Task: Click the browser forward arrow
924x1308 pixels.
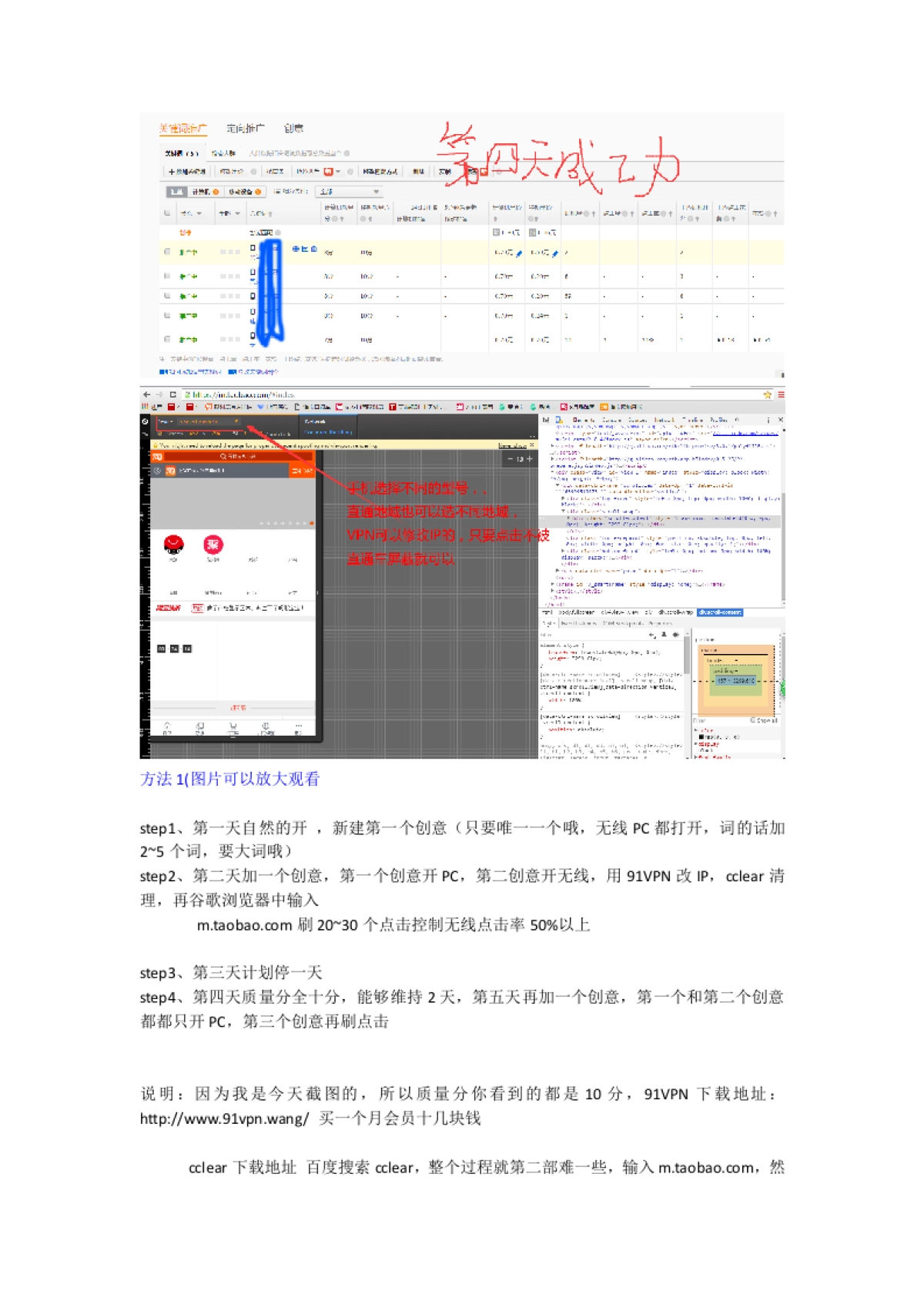Action: coord(159,394)
